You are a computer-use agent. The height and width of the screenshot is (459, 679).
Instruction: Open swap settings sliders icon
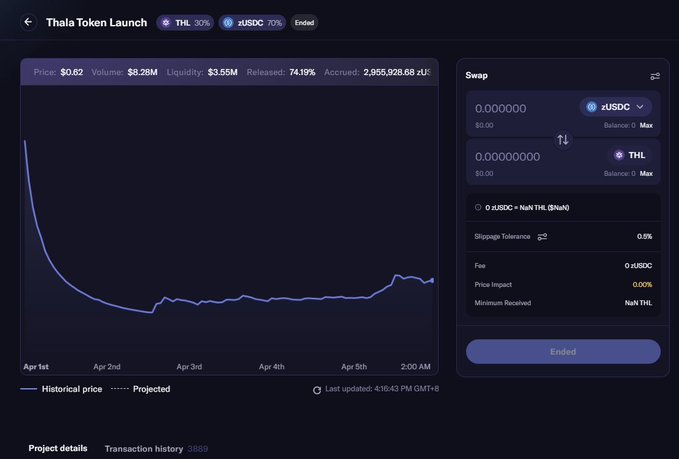[655, 76]
